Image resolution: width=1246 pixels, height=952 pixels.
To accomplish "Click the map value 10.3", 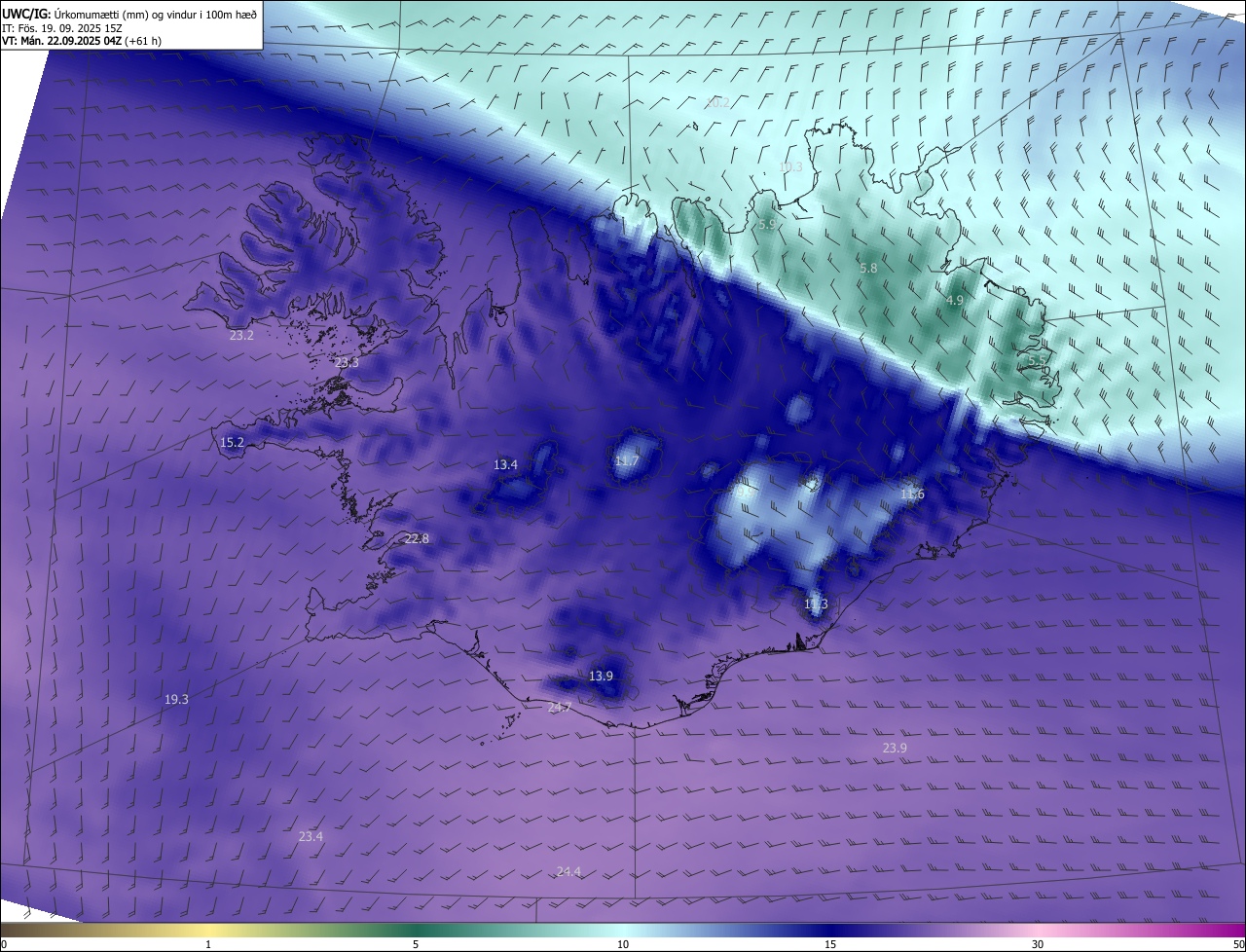I will (790, 167).
